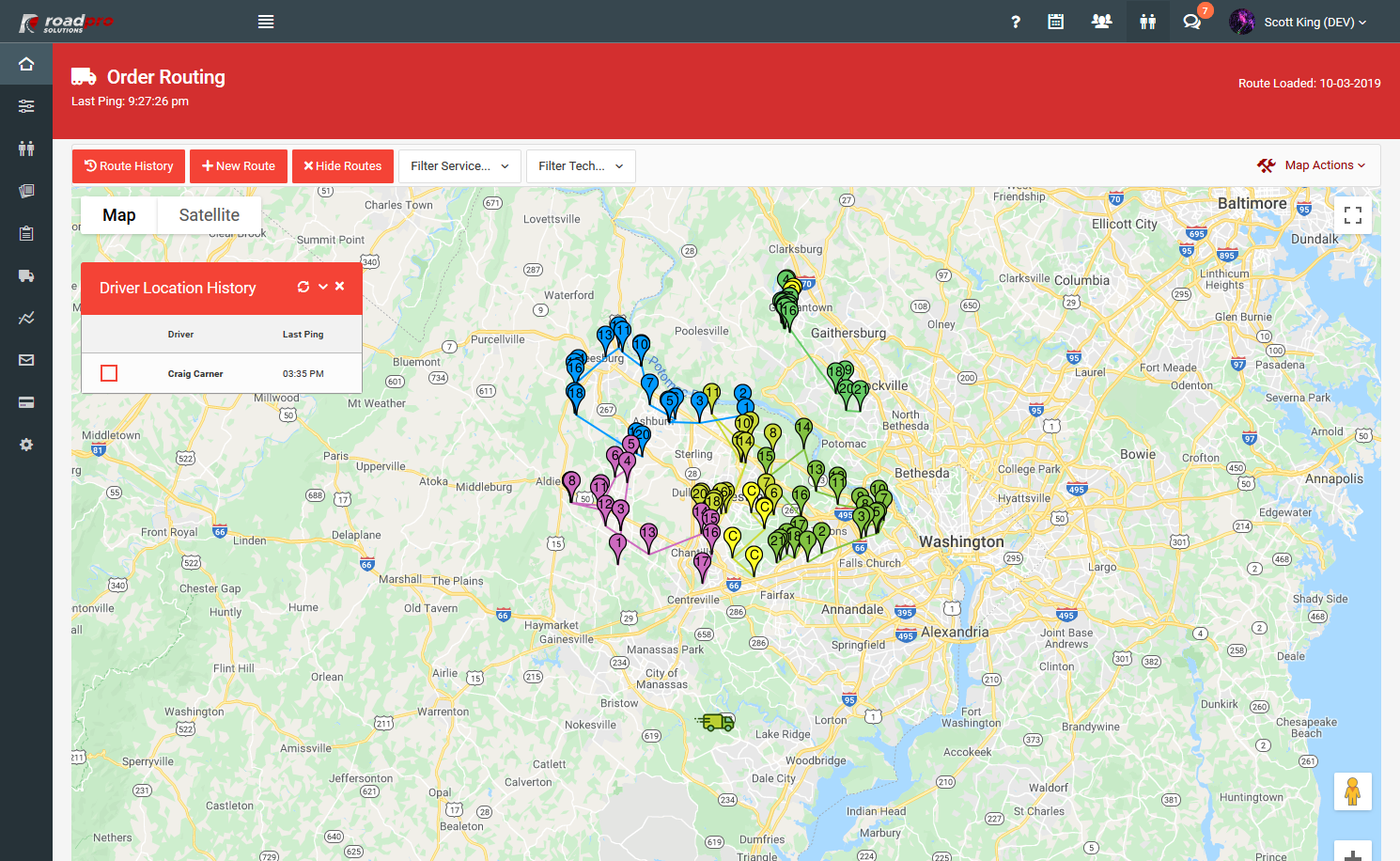
Task: Open the mail envelope sidebar icon
Action: (26, 360)
